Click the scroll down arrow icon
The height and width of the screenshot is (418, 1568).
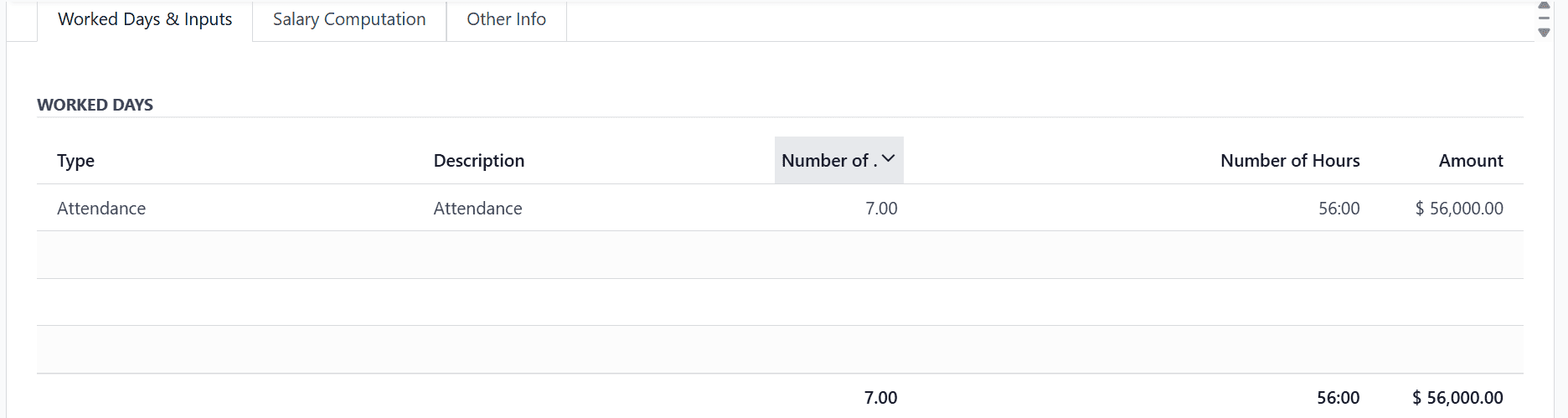click(x=1544, y=33)
